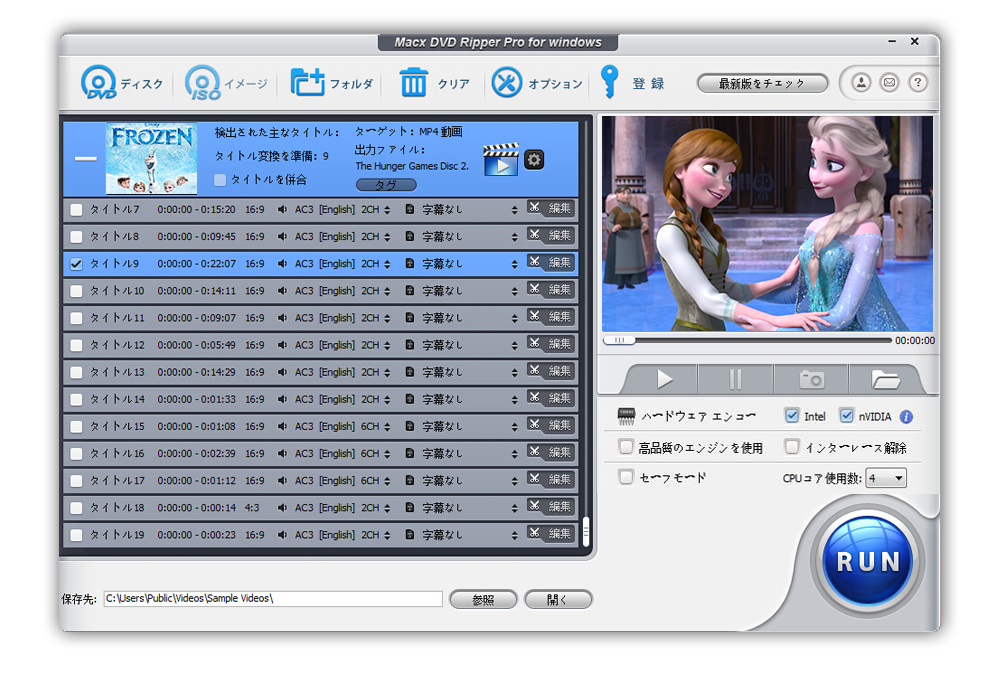Screen dimensions: 1000x693
Task: Open audio track selector for タイトル7
Action: coord(386,210)
